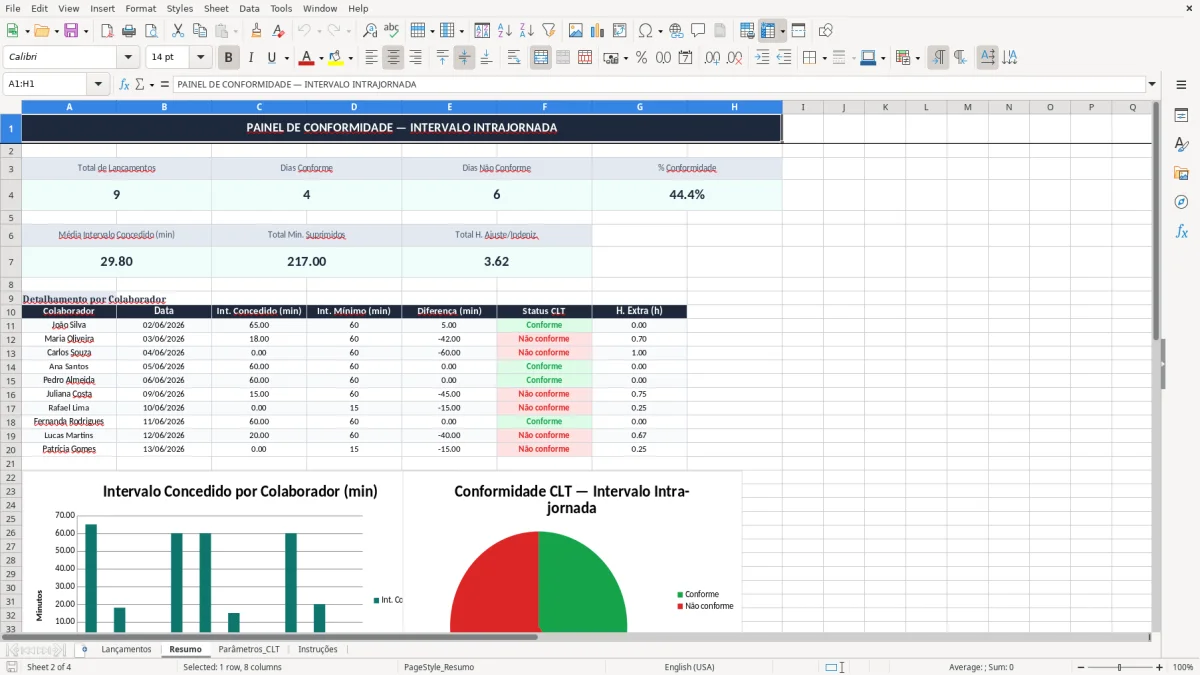The height and width of the screenshot is (675, 1200).
Task: Apply yellow background color
Action: point(336,58)
